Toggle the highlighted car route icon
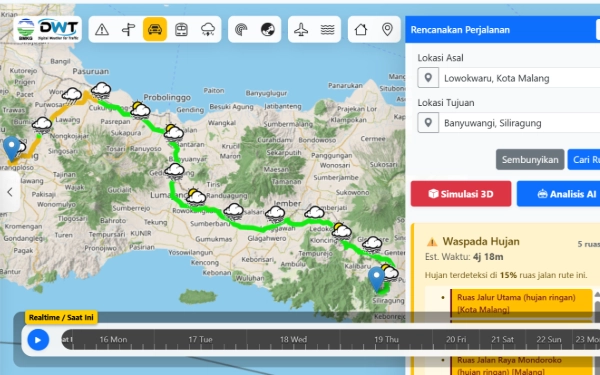The image size is (600, 375). click(x=155, y=29)
